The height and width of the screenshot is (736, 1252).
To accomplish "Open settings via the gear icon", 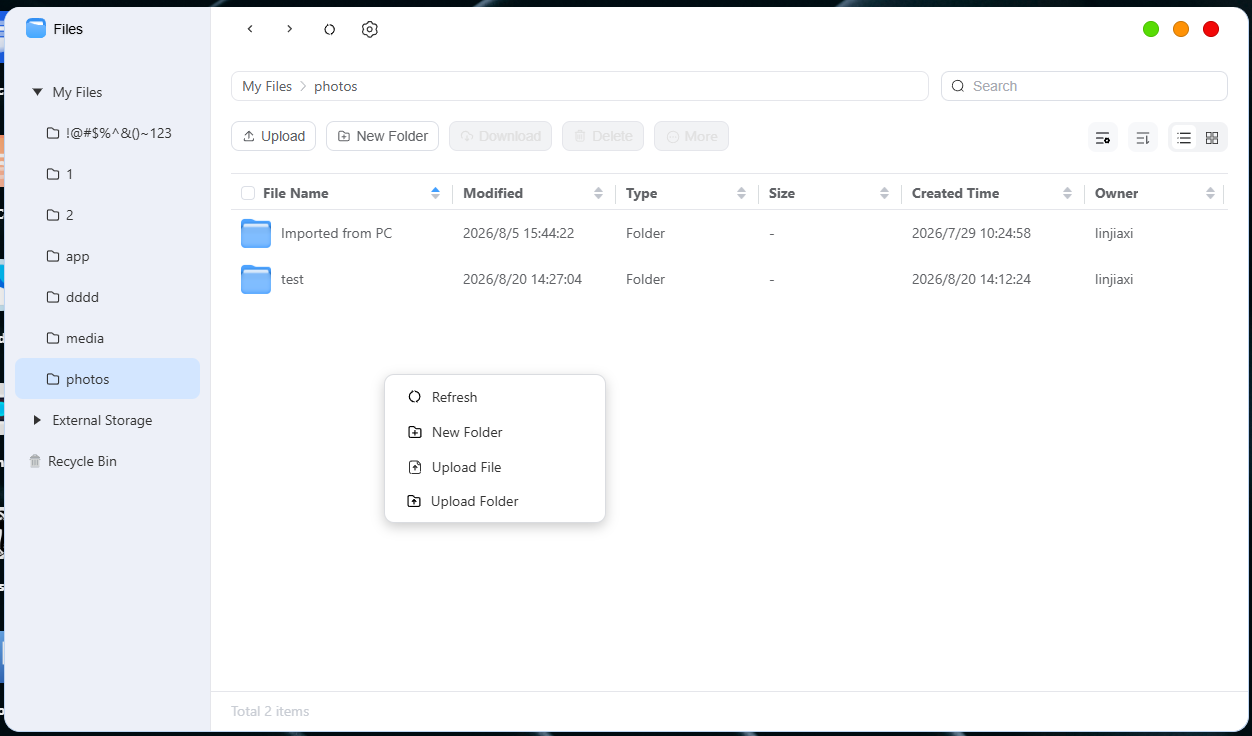I will click(370, 29).
